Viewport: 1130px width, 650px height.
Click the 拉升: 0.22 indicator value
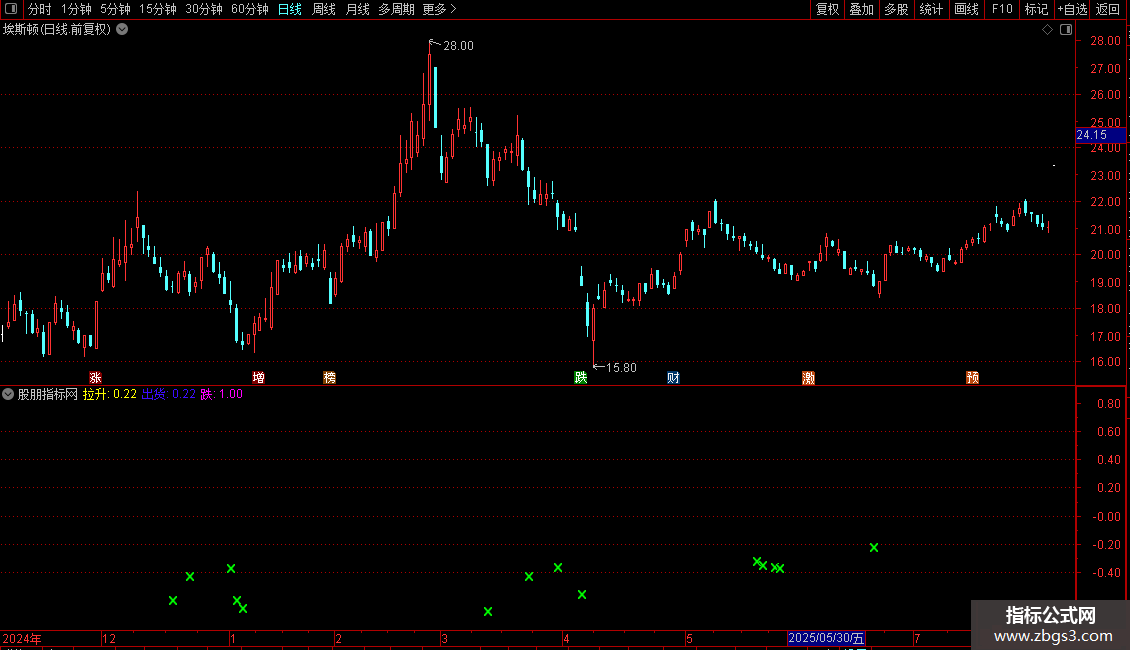point(110,394)
